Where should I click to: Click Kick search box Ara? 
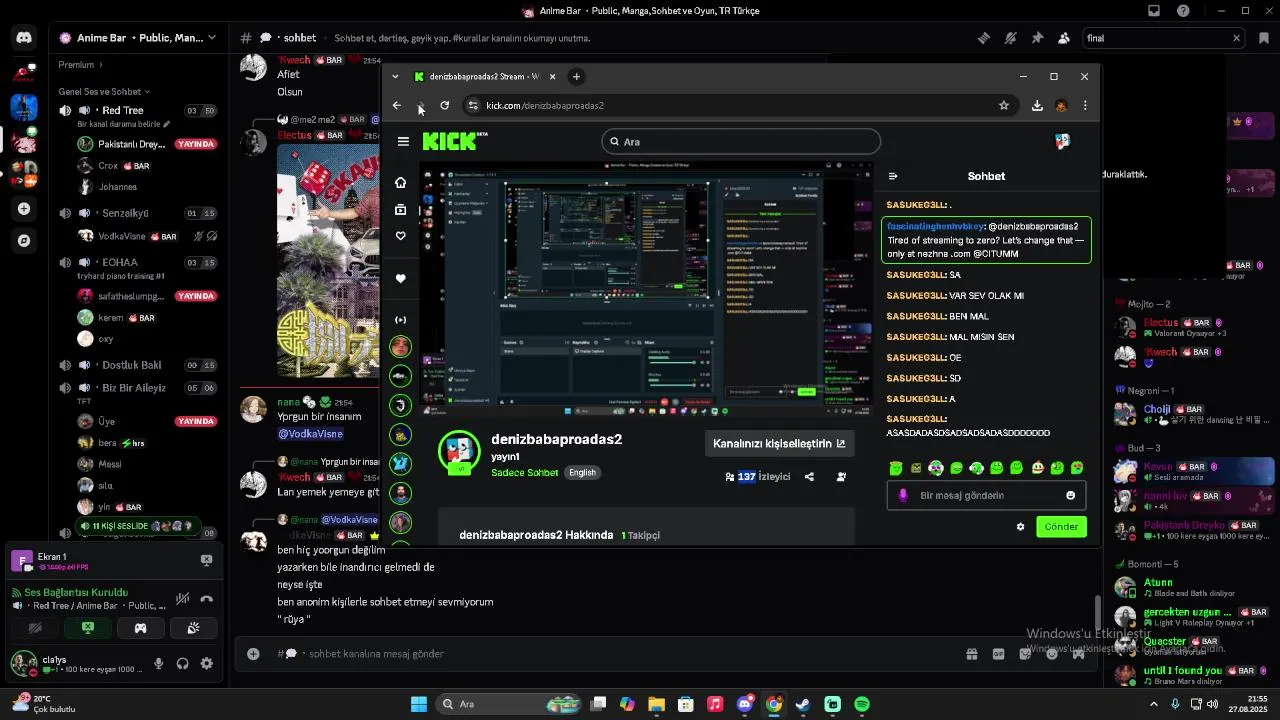741,142
